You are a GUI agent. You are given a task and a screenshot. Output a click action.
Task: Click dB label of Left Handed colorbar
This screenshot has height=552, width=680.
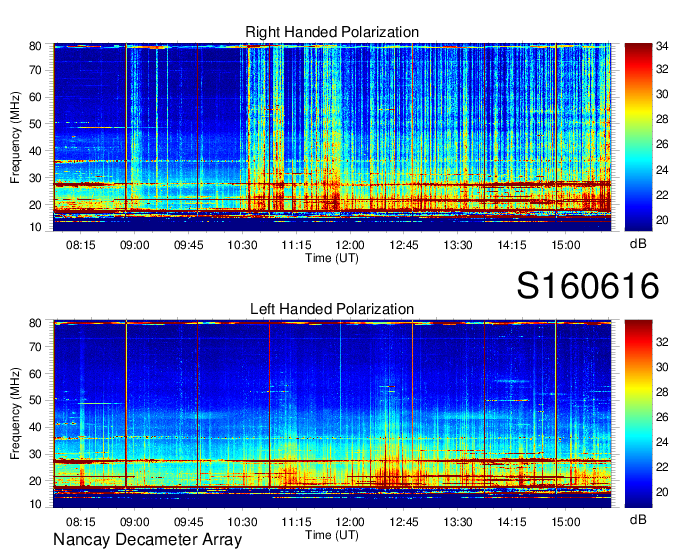(638, 519)
